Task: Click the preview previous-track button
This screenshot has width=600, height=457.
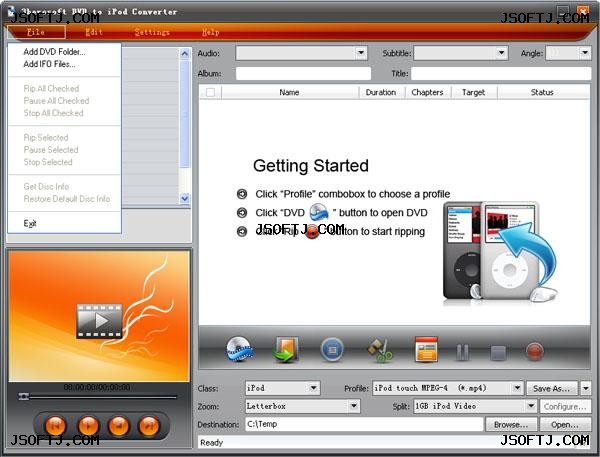Action: [56, 425]
